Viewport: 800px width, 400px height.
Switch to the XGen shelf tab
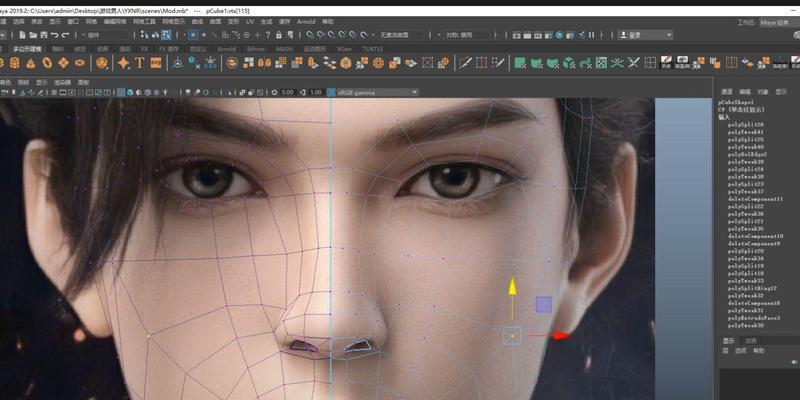point(344,49)
